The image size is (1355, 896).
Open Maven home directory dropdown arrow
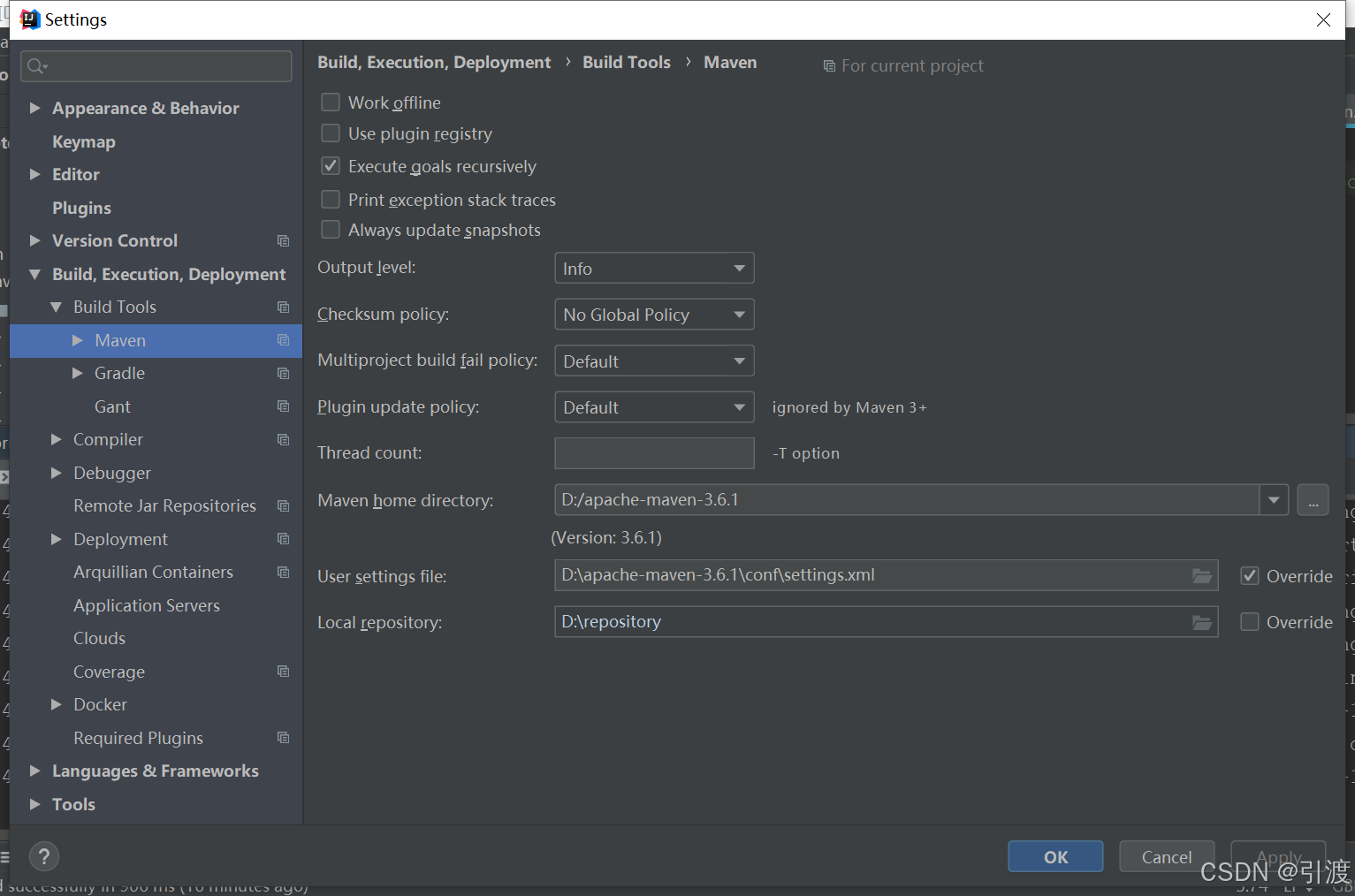point(1274,500)
